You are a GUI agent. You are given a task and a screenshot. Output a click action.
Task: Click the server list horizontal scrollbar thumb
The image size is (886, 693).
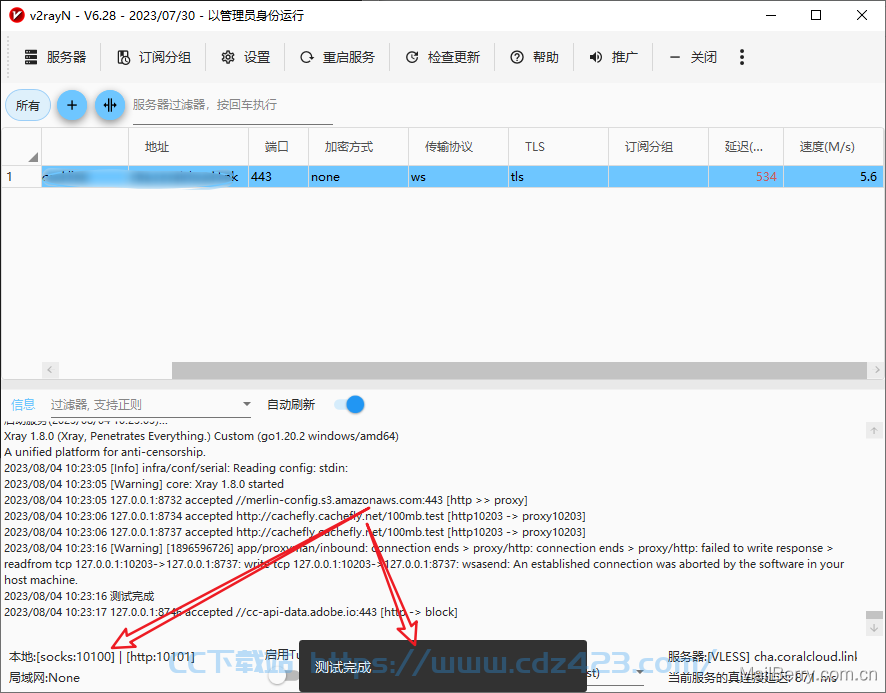click(519, 370)
